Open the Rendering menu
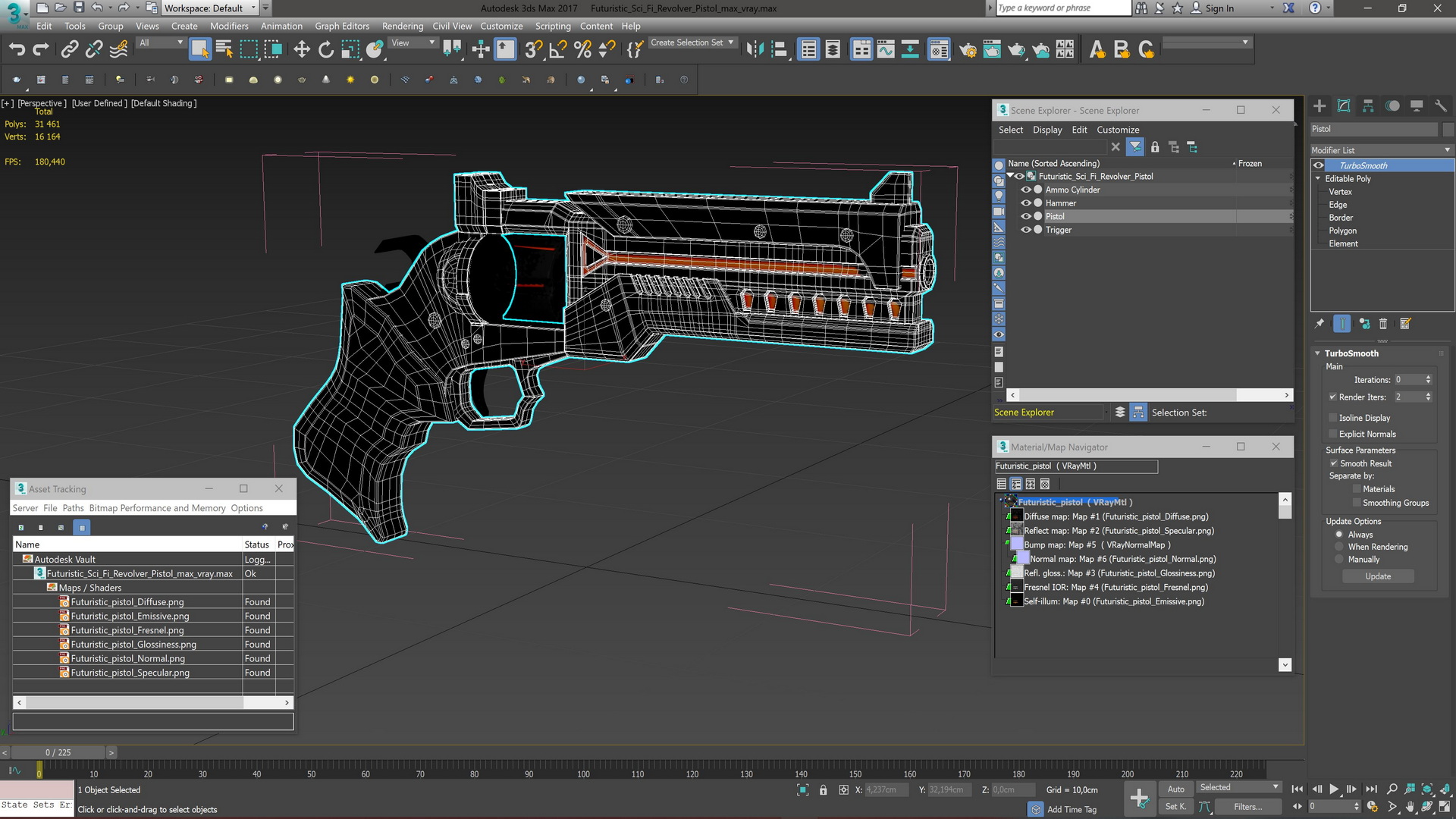The width and height of the screenshot is (1456, 819). click(x=402, y=26)
